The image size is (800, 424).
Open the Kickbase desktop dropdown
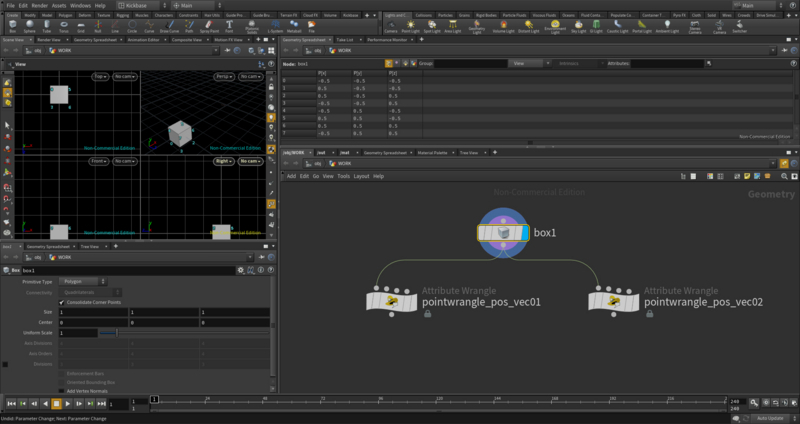tap(142, 6)
